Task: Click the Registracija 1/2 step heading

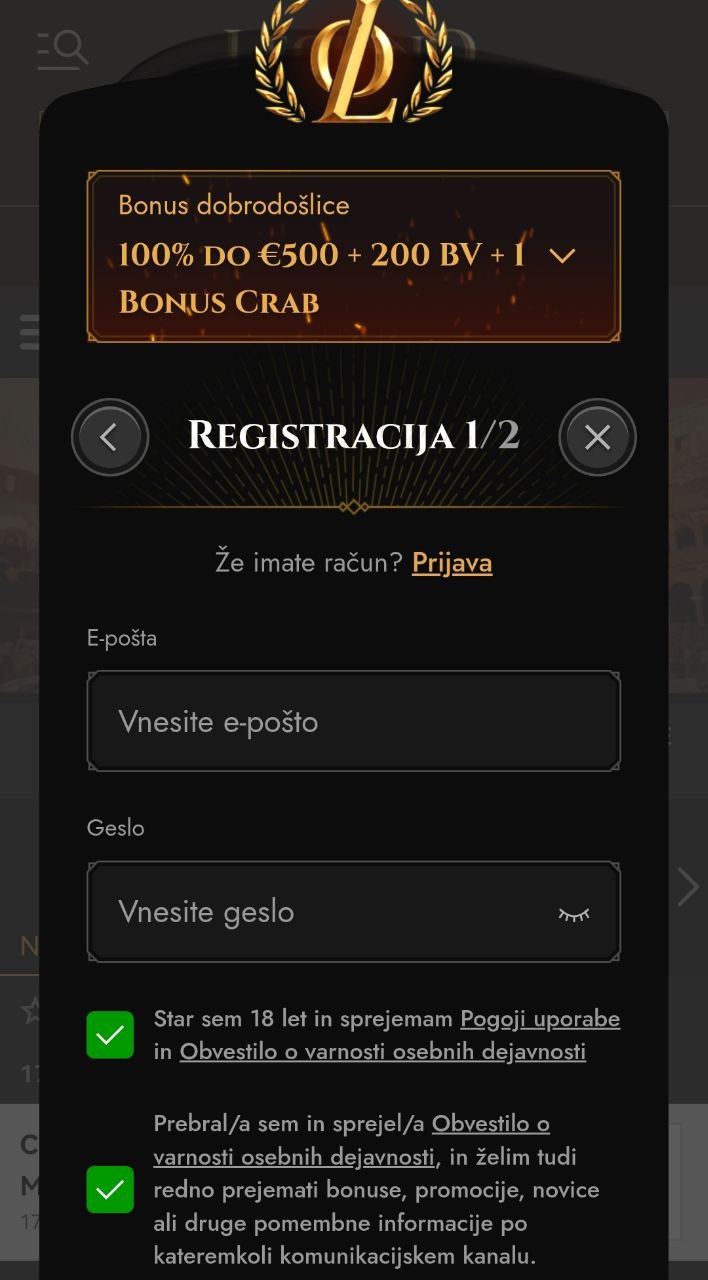Action: click(354, 436)
